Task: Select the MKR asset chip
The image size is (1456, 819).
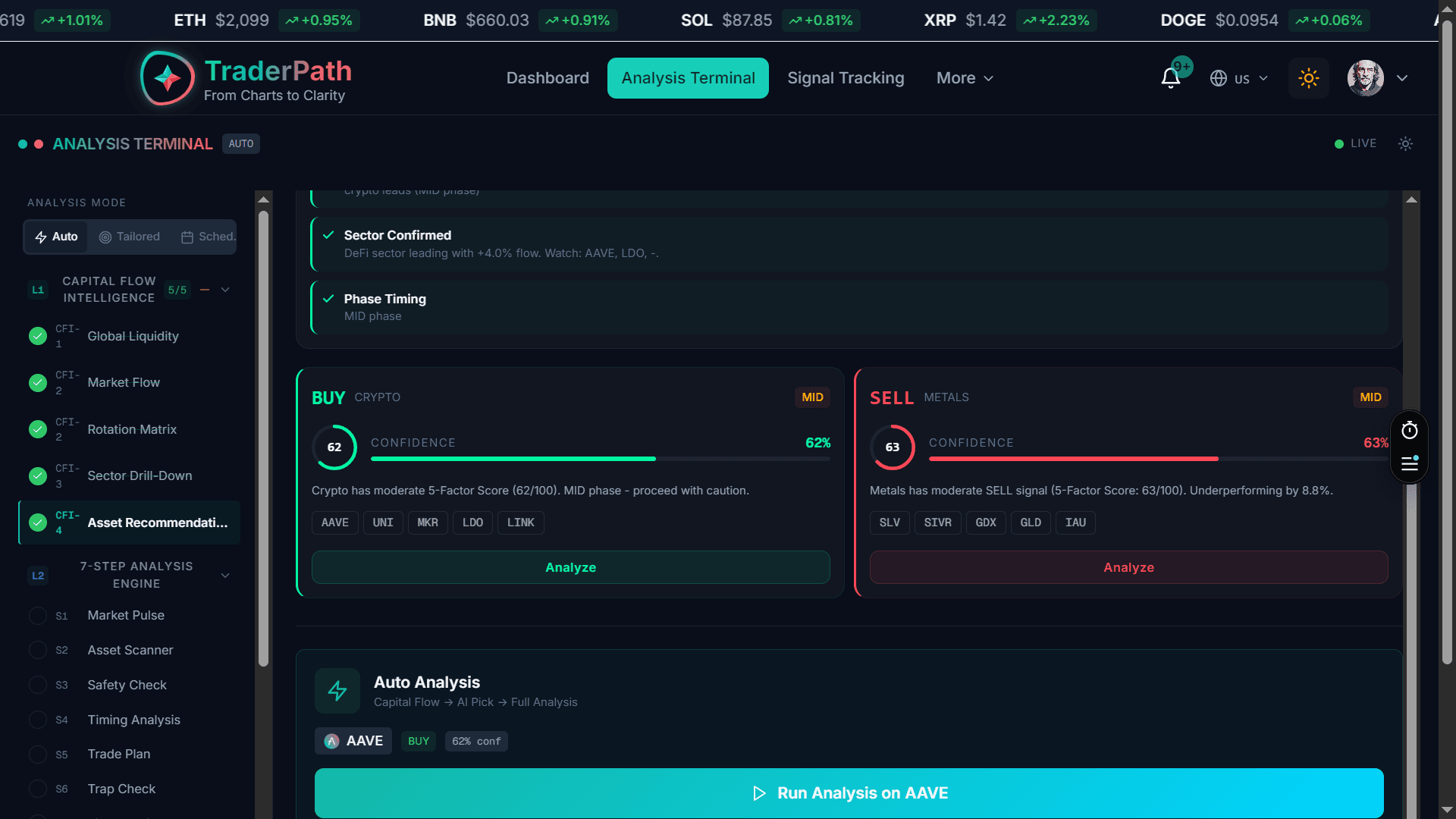Action: pyautogui.click(x=428, y=522)
